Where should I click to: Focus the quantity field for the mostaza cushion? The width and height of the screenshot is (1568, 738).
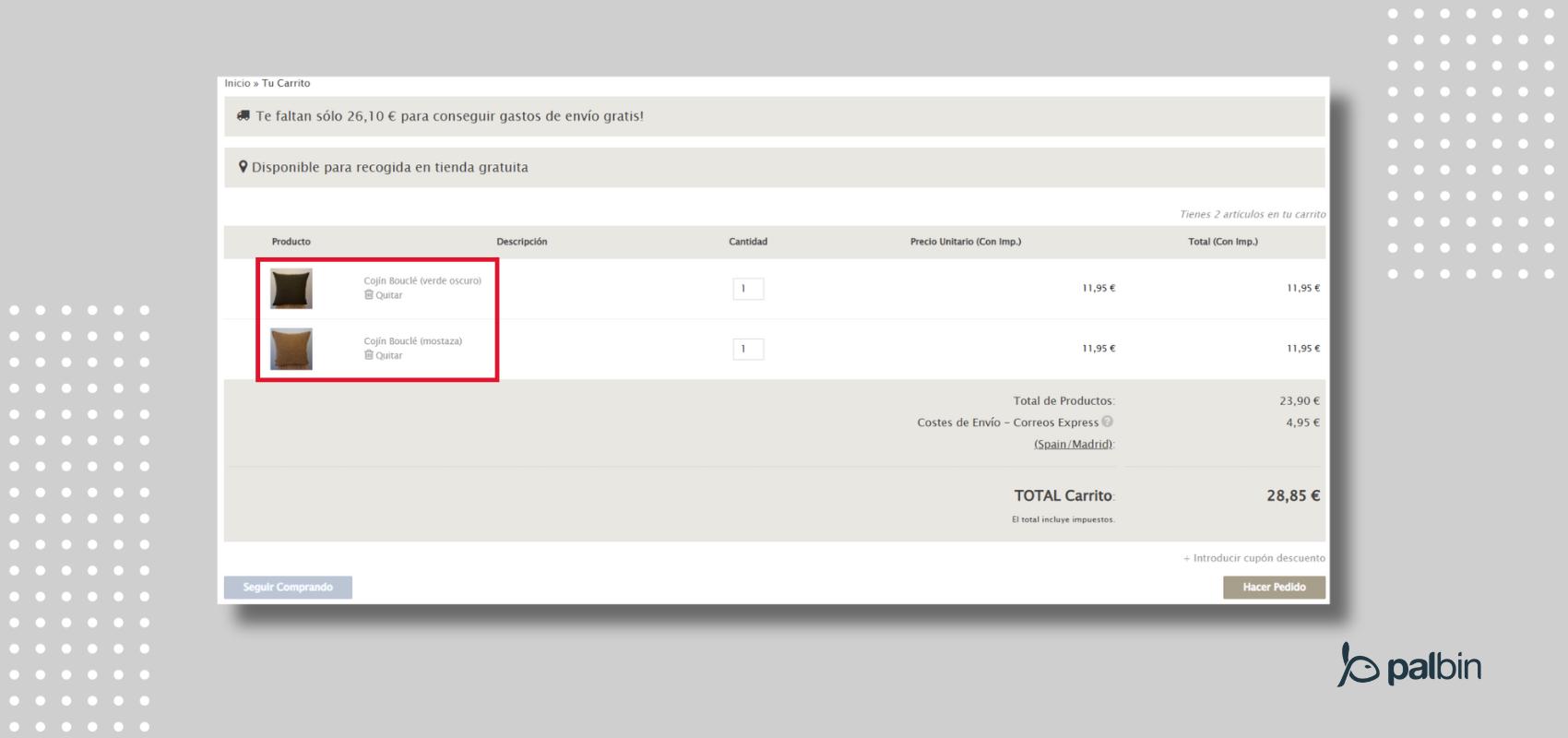pyautogui.click(x=748, y=349)
